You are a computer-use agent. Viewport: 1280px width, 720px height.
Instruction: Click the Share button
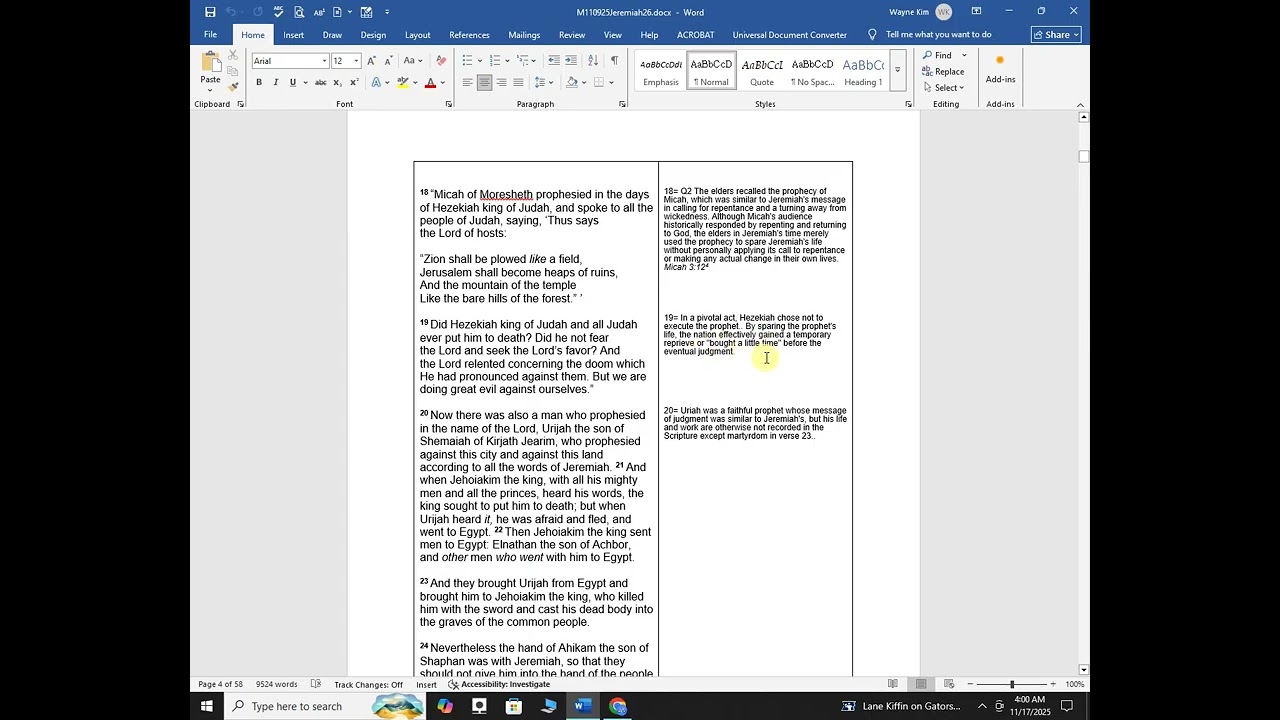click(x=1056, y=35)
